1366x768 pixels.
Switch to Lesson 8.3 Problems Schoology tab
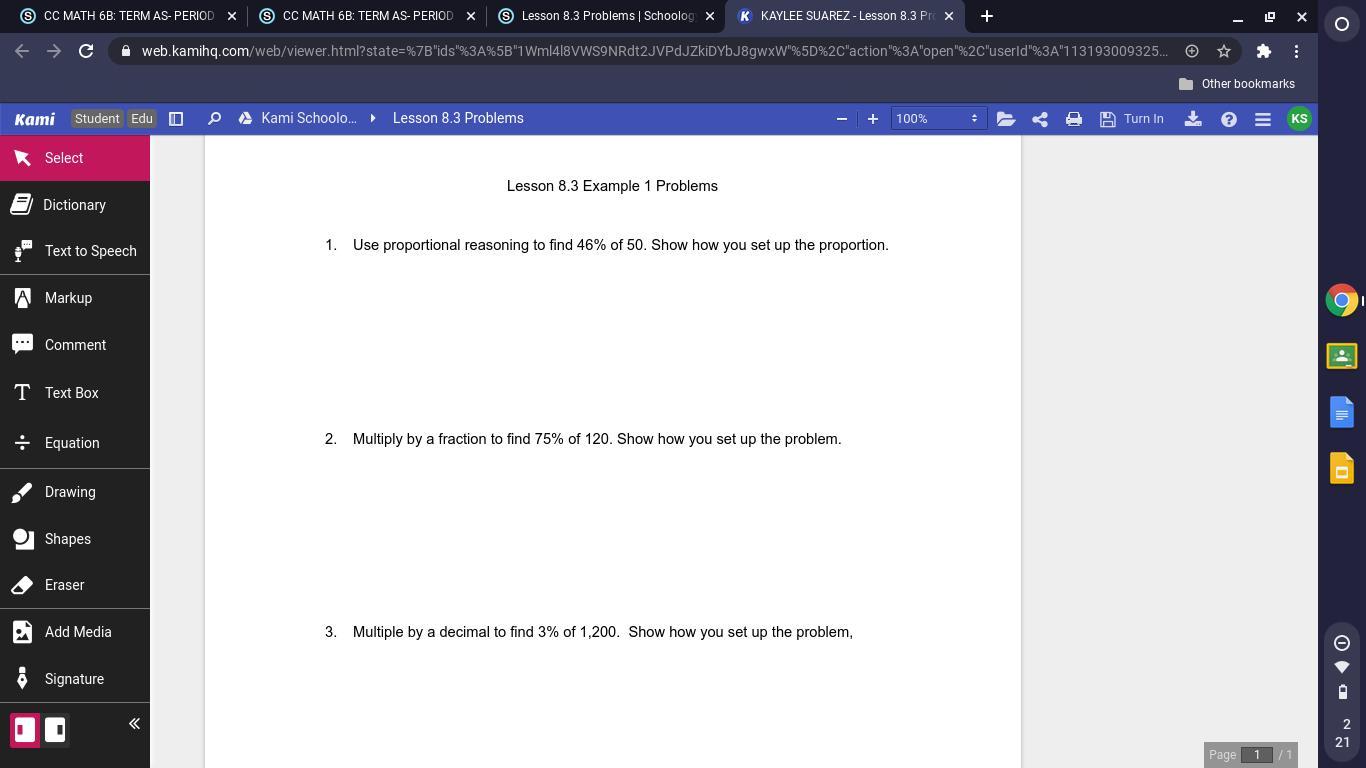click(x=606, y=16)
